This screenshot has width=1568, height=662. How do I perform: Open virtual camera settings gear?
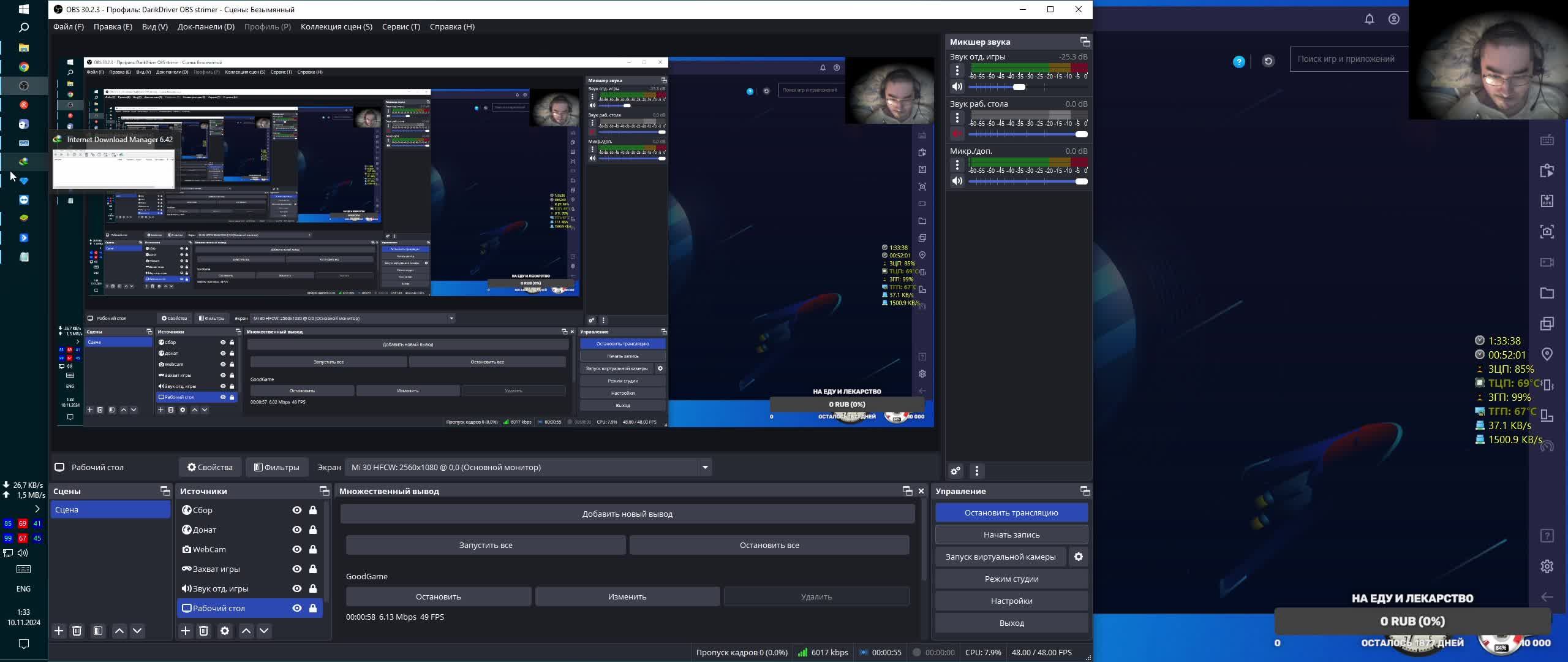pos(1079,557)
